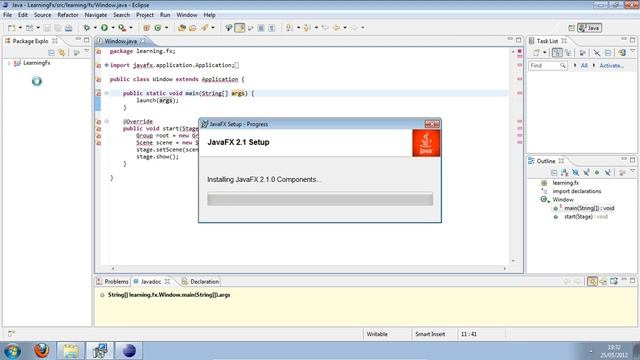Click the Debug bug icon in the toolbar

coord(87,28)
